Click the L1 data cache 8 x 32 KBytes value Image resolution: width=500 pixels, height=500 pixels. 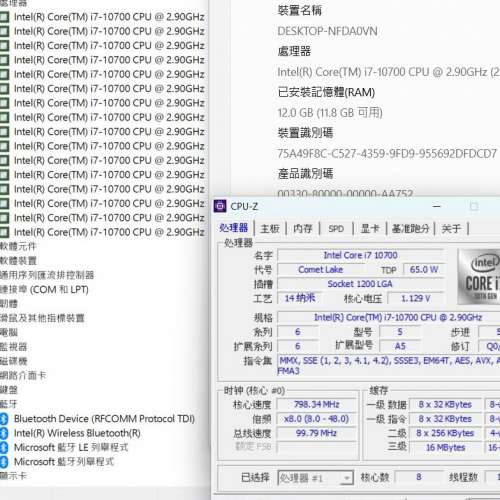[x=445, y=404]
